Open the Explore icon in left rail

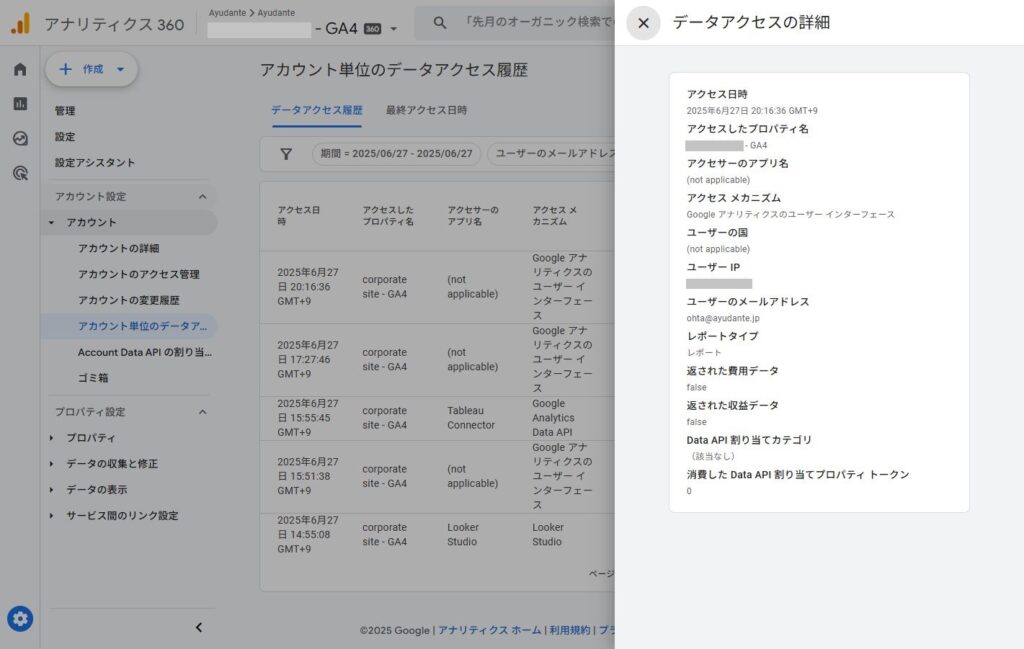[x=20, y=138]
